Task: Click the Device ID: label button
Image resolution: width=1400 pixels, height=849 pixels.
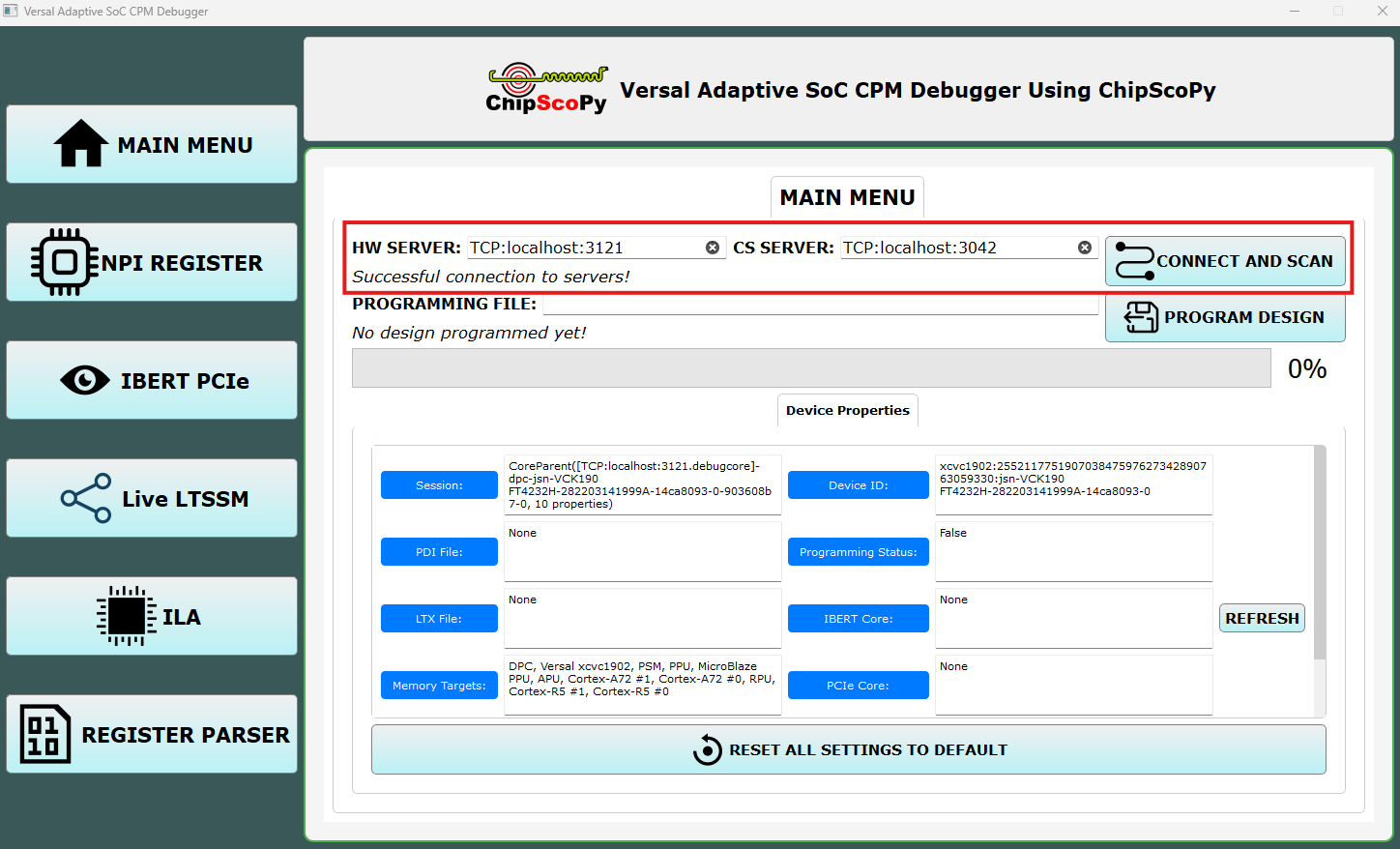Action: pos(859,485)
